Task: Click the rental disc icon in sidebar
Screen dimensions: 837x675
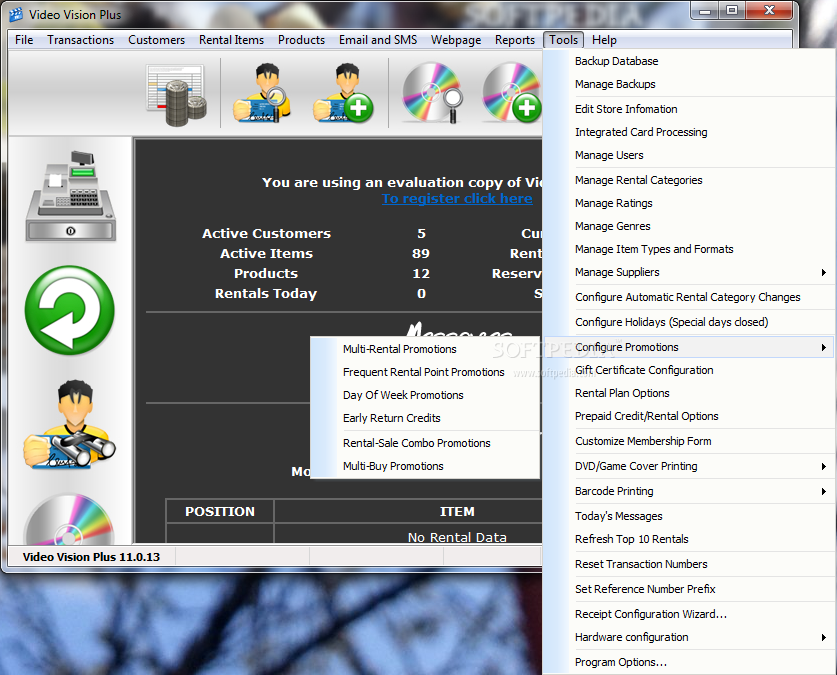Action: [x=69, y=519]
